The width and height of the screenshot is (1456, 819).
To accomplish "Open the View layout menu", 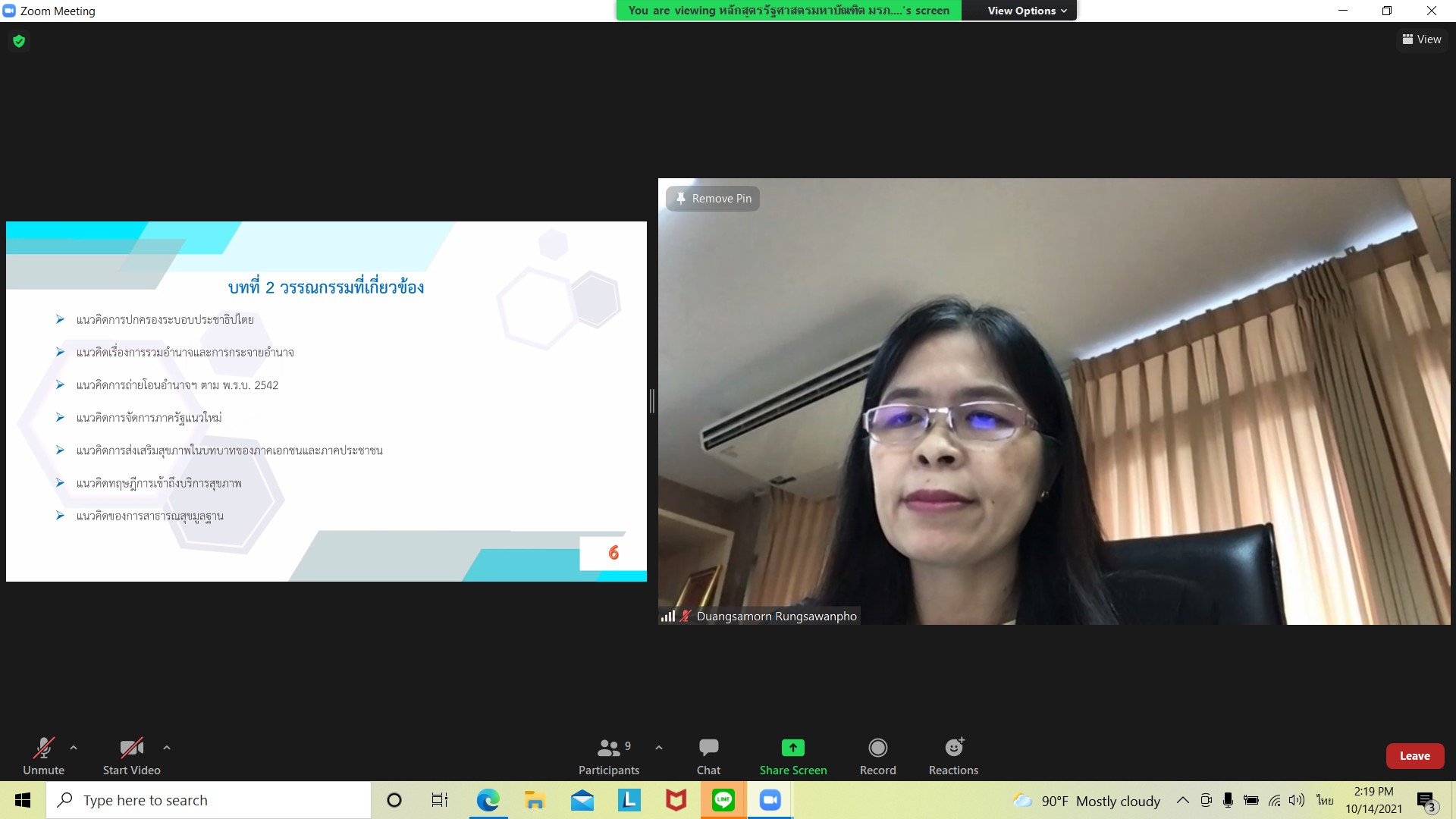I will 1422,39.
